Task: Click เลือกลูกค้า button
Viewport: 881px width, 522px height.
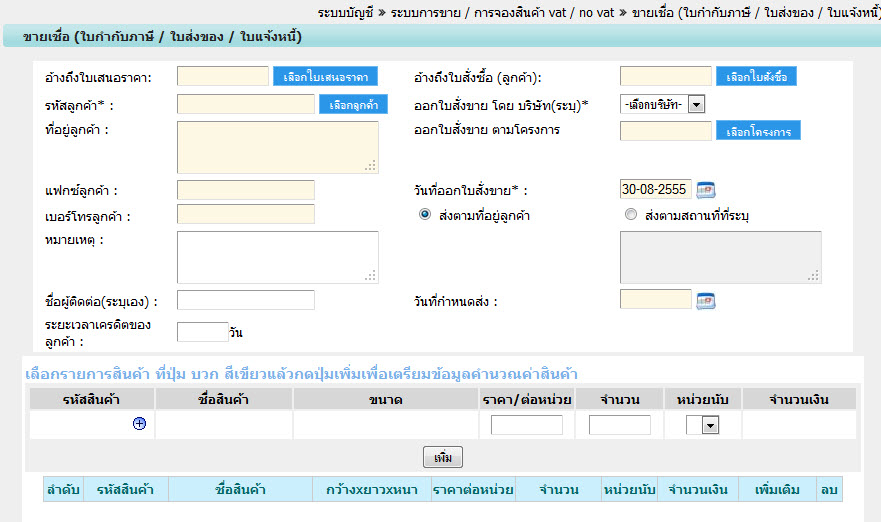Action: coord(353,105)
